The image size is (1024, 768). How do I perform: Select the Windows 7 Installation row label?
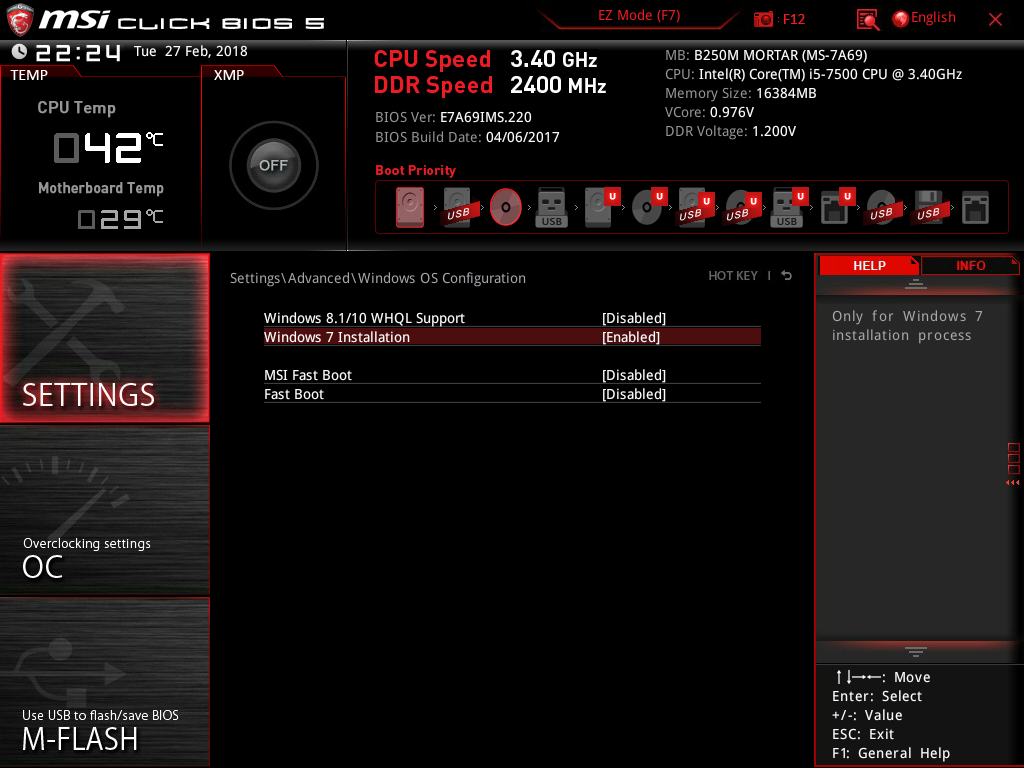pyautogui.click(x=336, y=337)
